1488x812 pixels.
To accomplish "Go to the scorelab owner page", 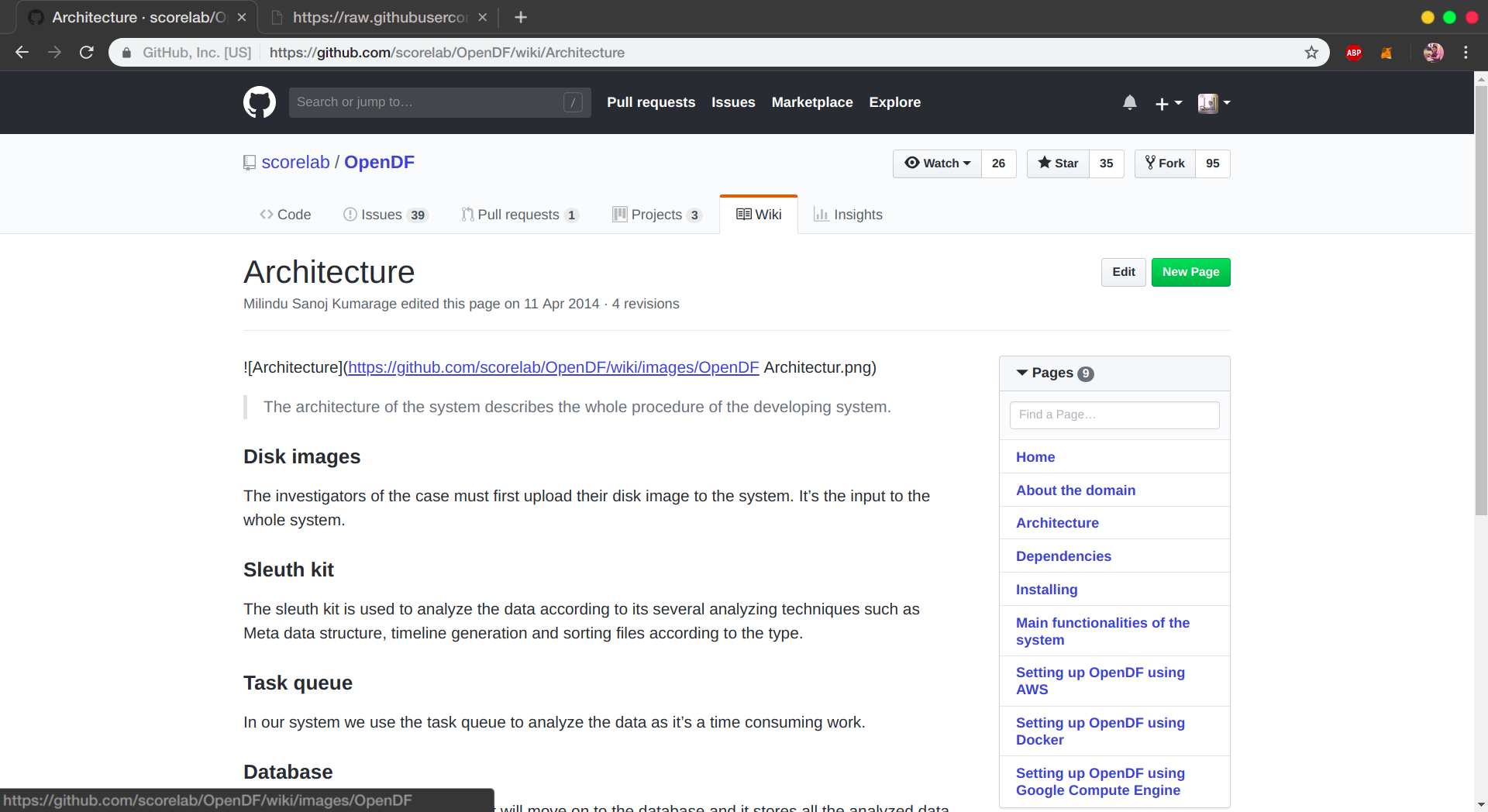I will (295, 162).
